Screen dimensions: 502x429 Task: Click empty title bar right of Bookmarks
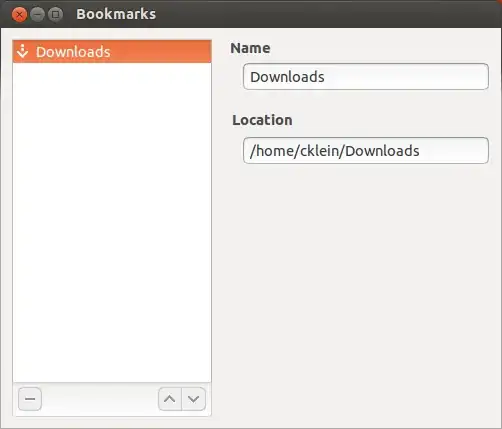tap(327, 14)
